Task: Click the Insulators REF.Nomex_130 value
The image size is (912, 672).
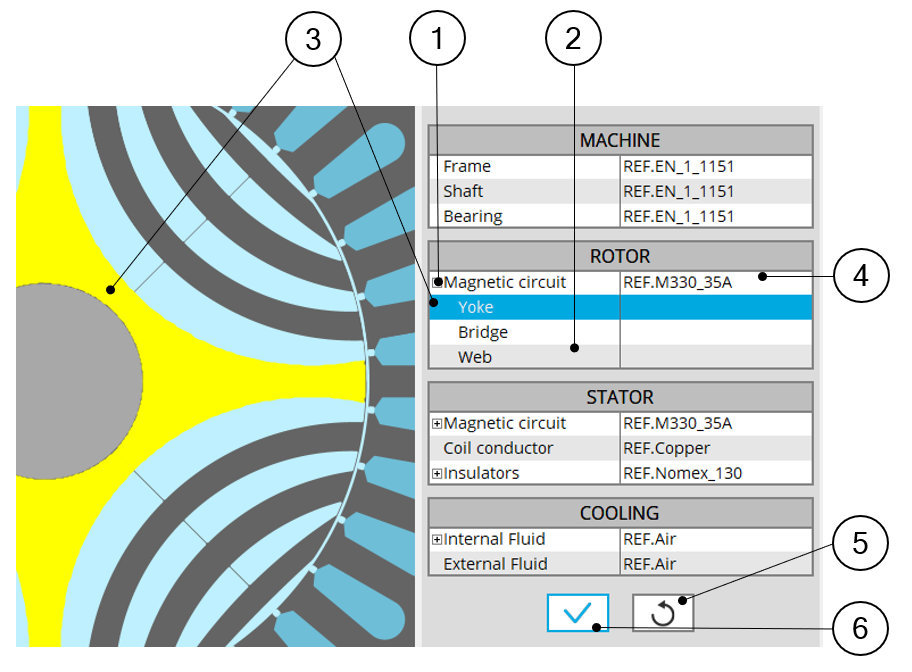Action: (682, 473)
